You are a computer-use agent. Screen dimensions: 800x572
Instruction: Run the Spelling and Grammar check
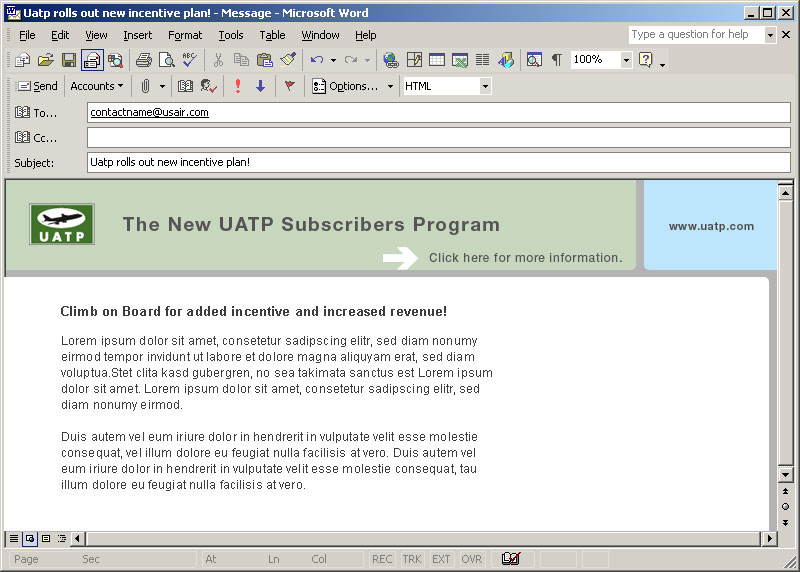pos(189,60)
